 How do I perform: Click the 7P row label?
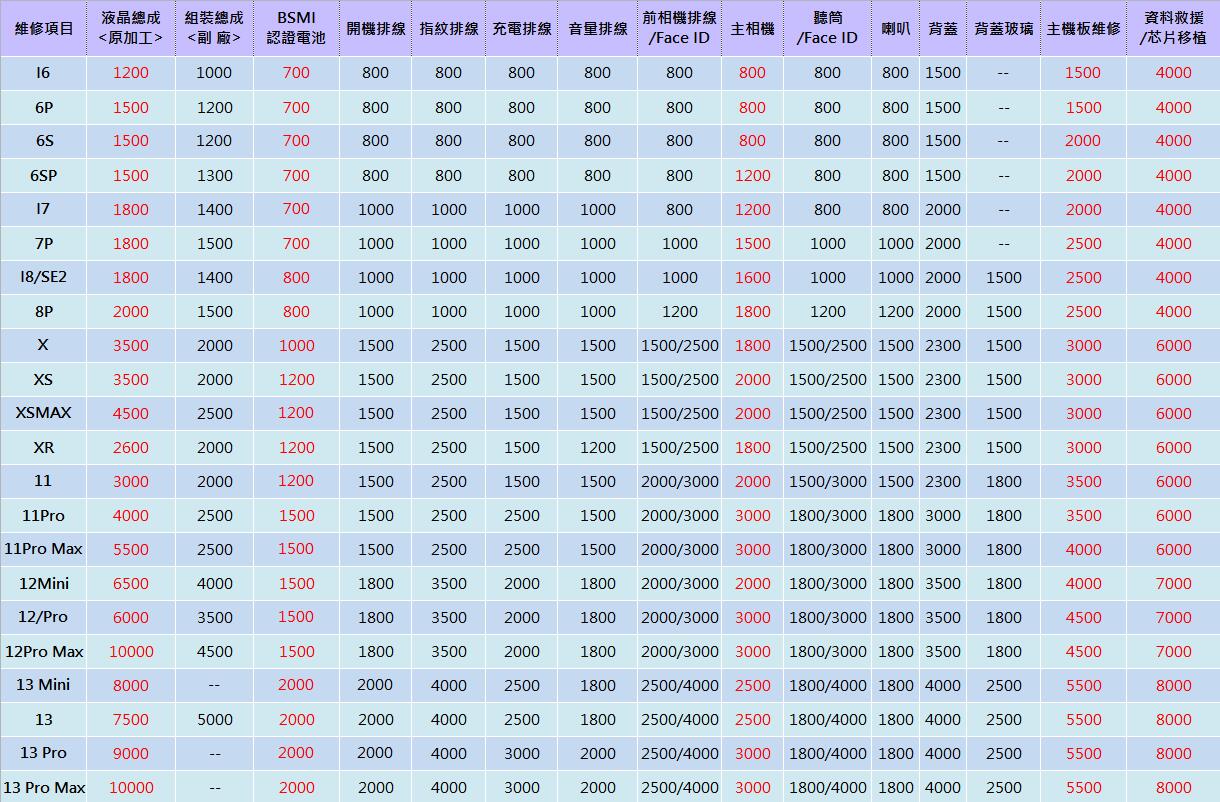pos(44,243)
